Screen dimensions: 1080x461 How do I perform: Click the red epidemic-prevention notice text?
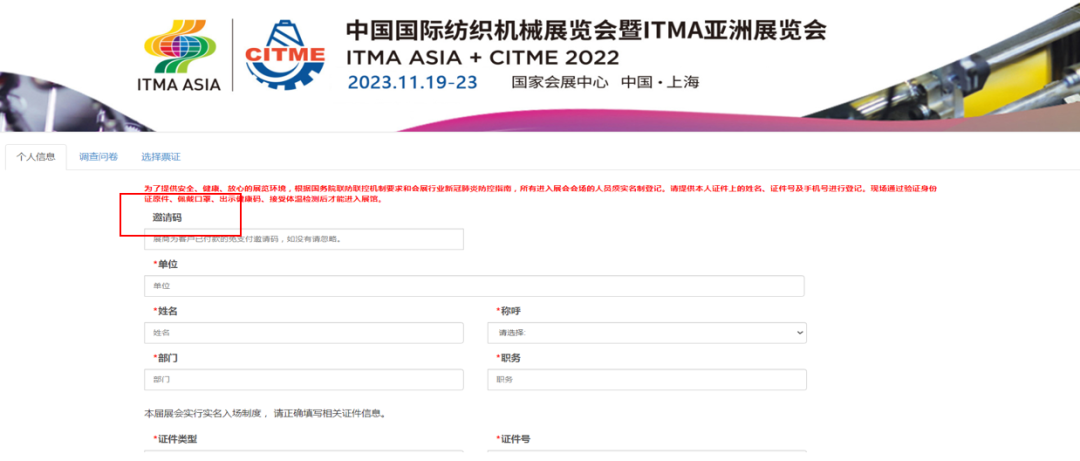click(x=540, y=194)
